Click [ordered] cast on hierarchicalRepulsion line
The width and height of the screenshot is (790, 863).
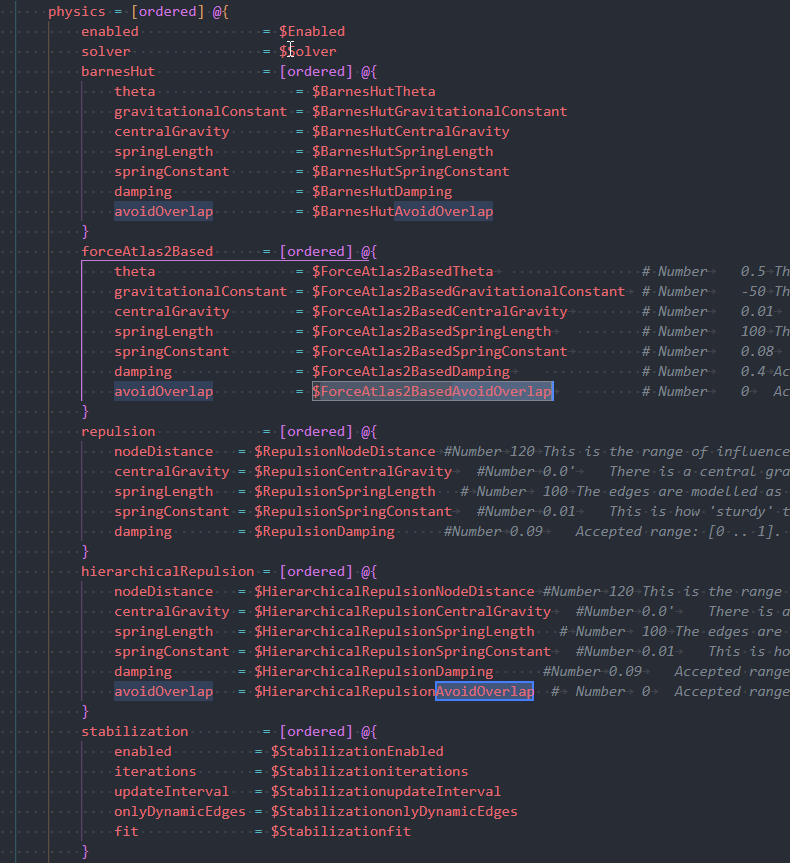coord(316,571)
